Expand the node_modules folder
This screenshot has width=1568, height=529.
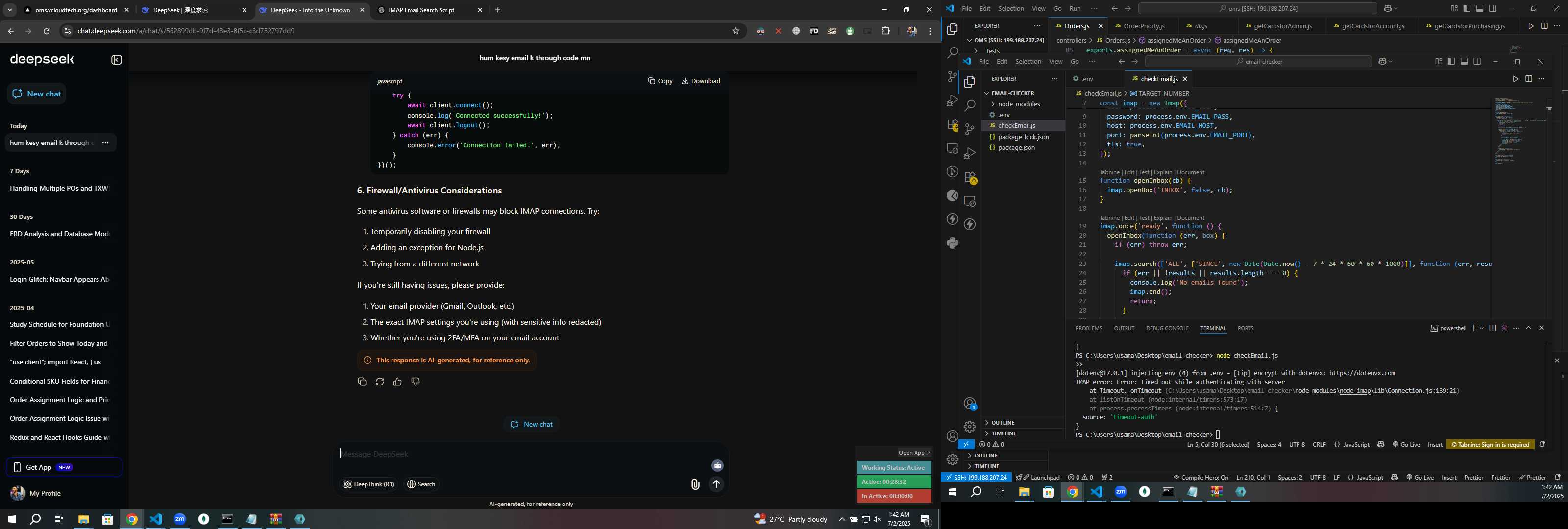(1019, 104)
